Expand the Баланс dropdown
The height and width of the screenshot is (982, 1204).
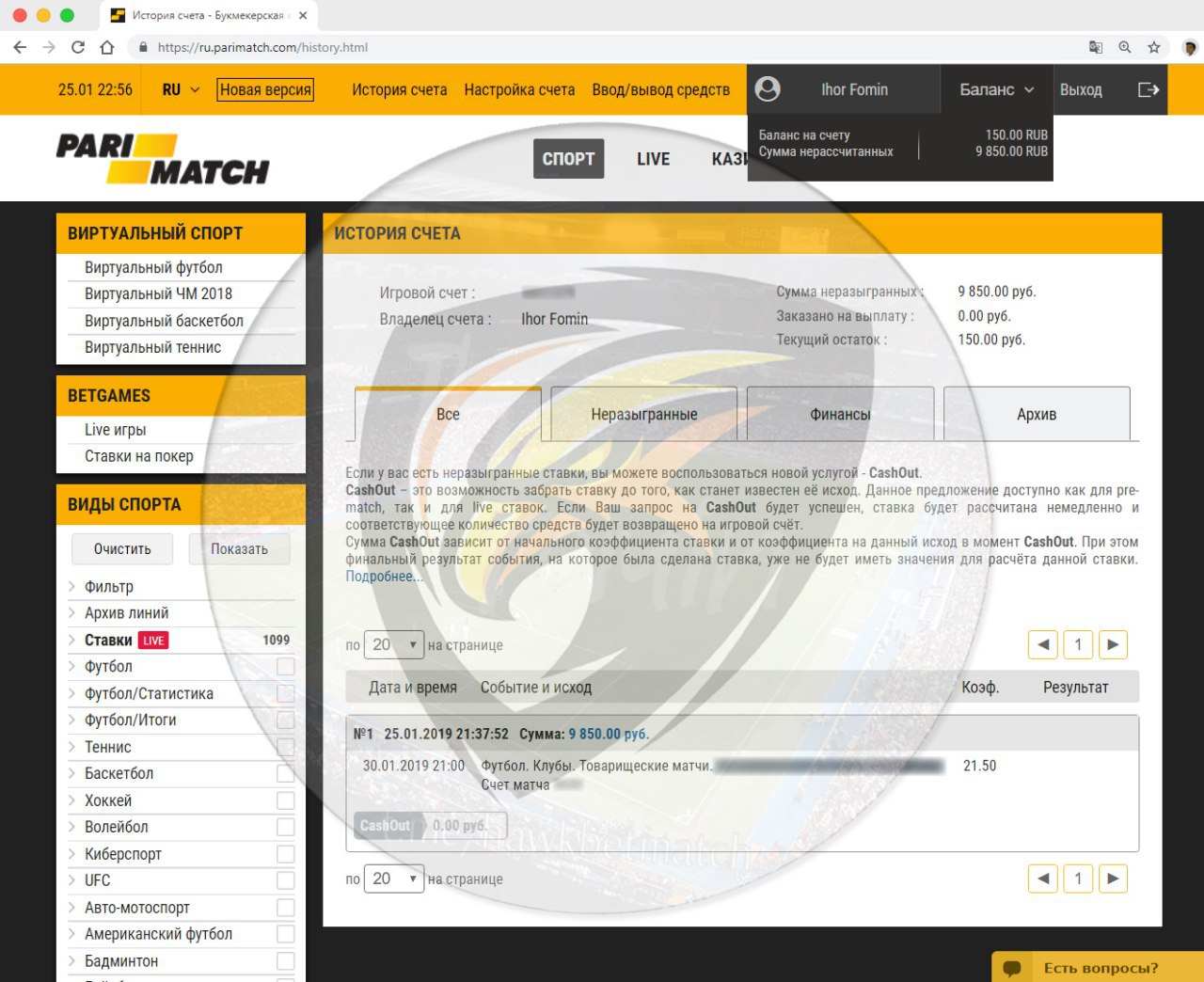coord(996,89)
